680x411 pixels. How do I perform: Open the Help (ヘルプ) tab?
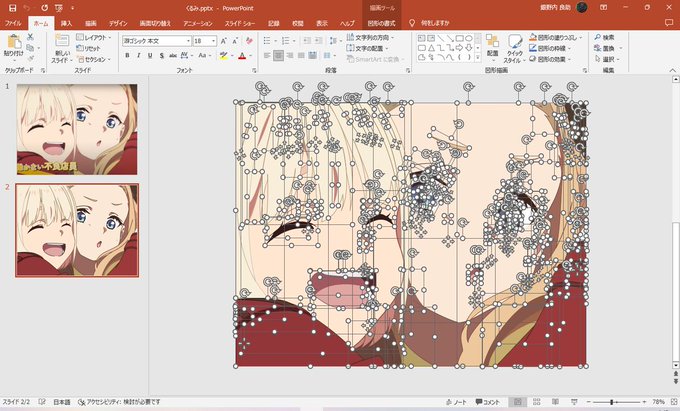347,23
